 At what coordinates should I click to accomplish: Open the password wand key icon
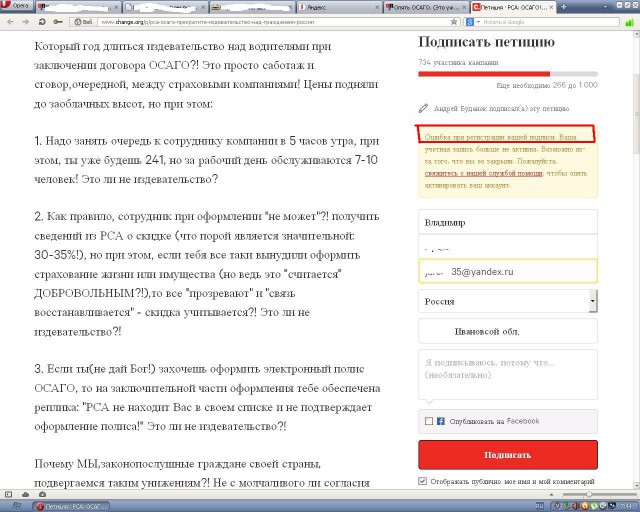click(58, 22)
